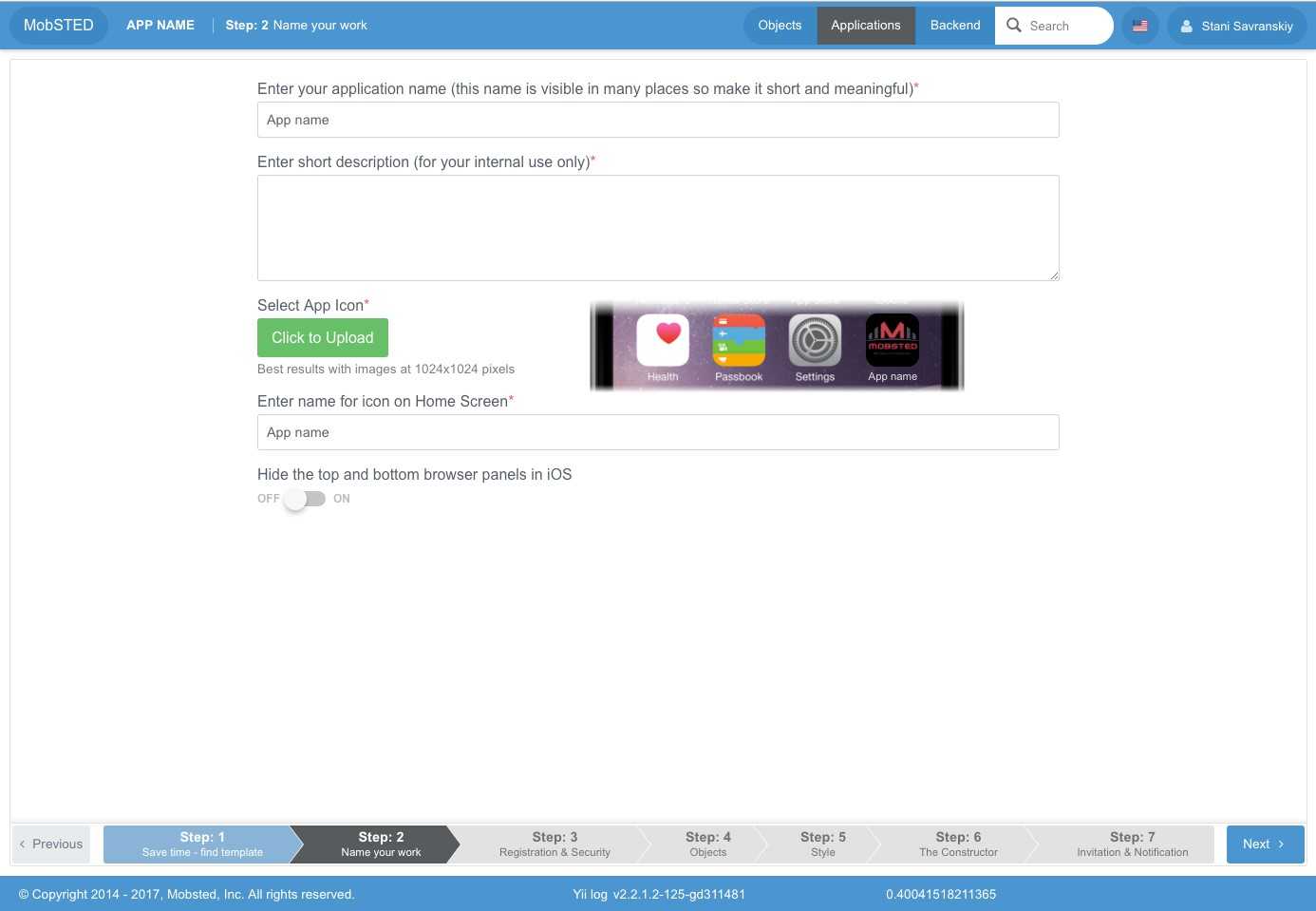Go to Next step

[1264, 844]
